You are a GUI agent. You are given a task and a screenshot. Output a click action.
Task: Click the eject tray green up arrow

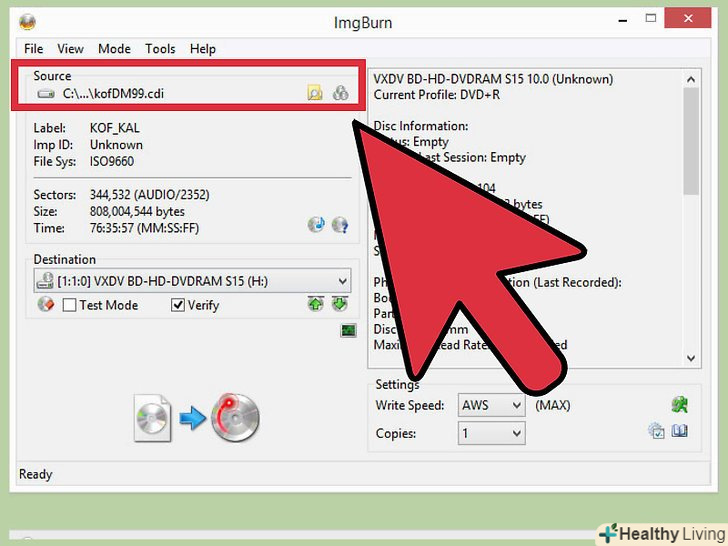tap(316, 304)
